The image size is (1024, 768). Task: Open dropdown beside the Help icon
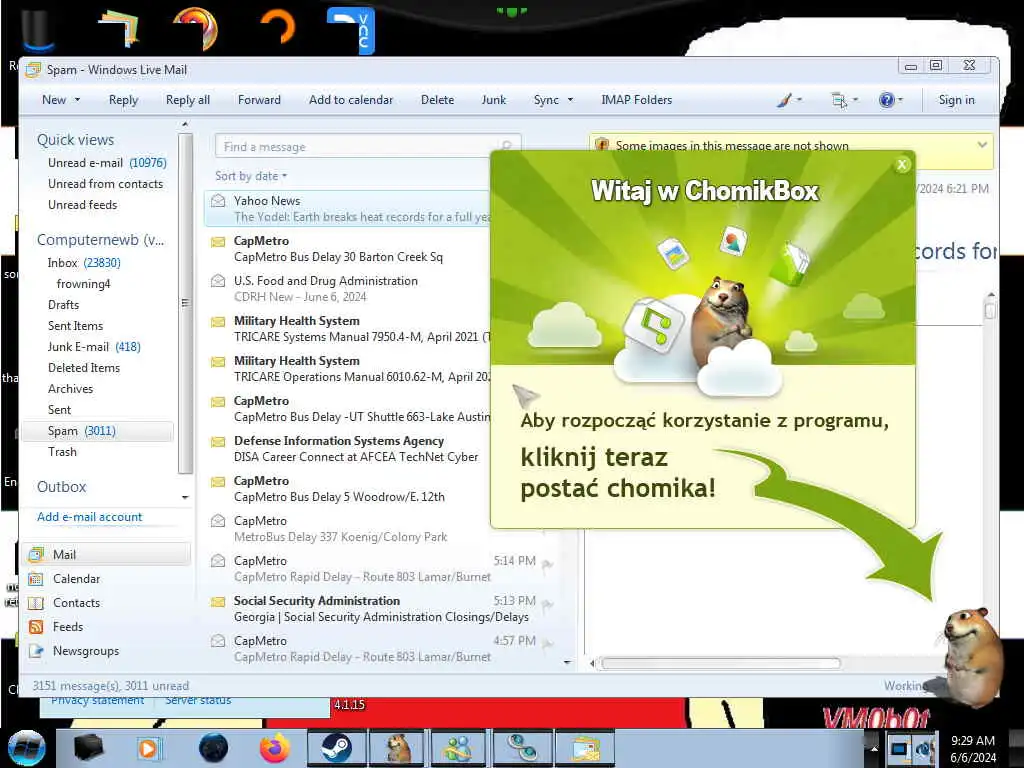[x=901, y=100]
